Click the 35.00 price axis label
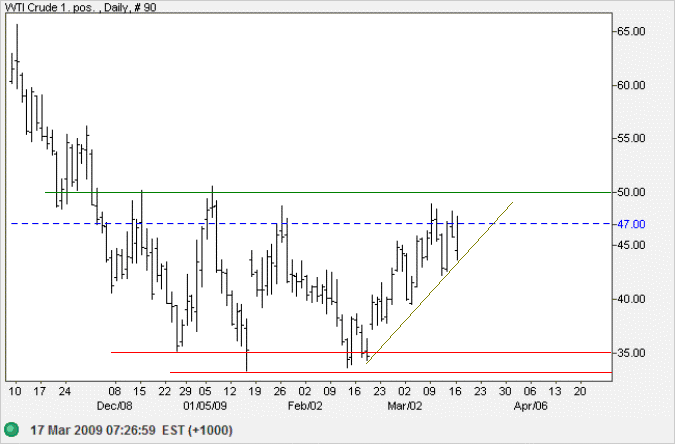Screen dimensions: 675x444 point(631,353)
